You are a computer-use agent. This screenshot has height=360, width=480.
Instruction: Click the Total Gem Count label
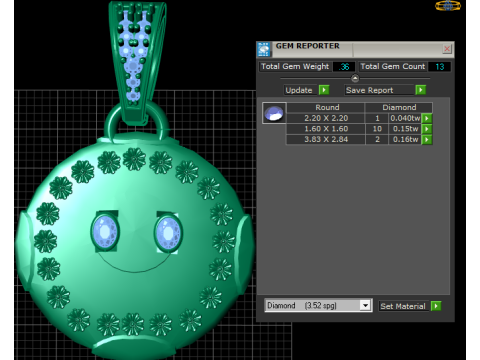(393, 66)
